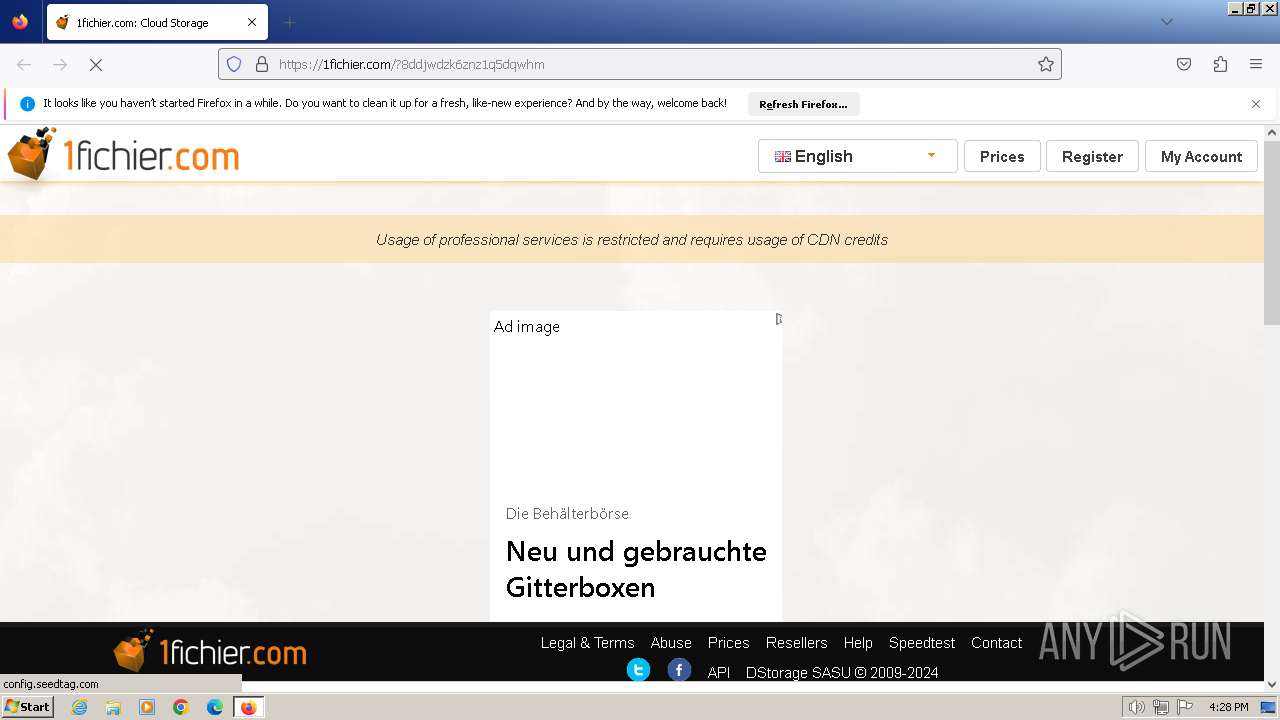Launch Microsoft Edge from the taskbar
Screen dimensions: 1280x720
pyautogui.click(x=214, y=707)
